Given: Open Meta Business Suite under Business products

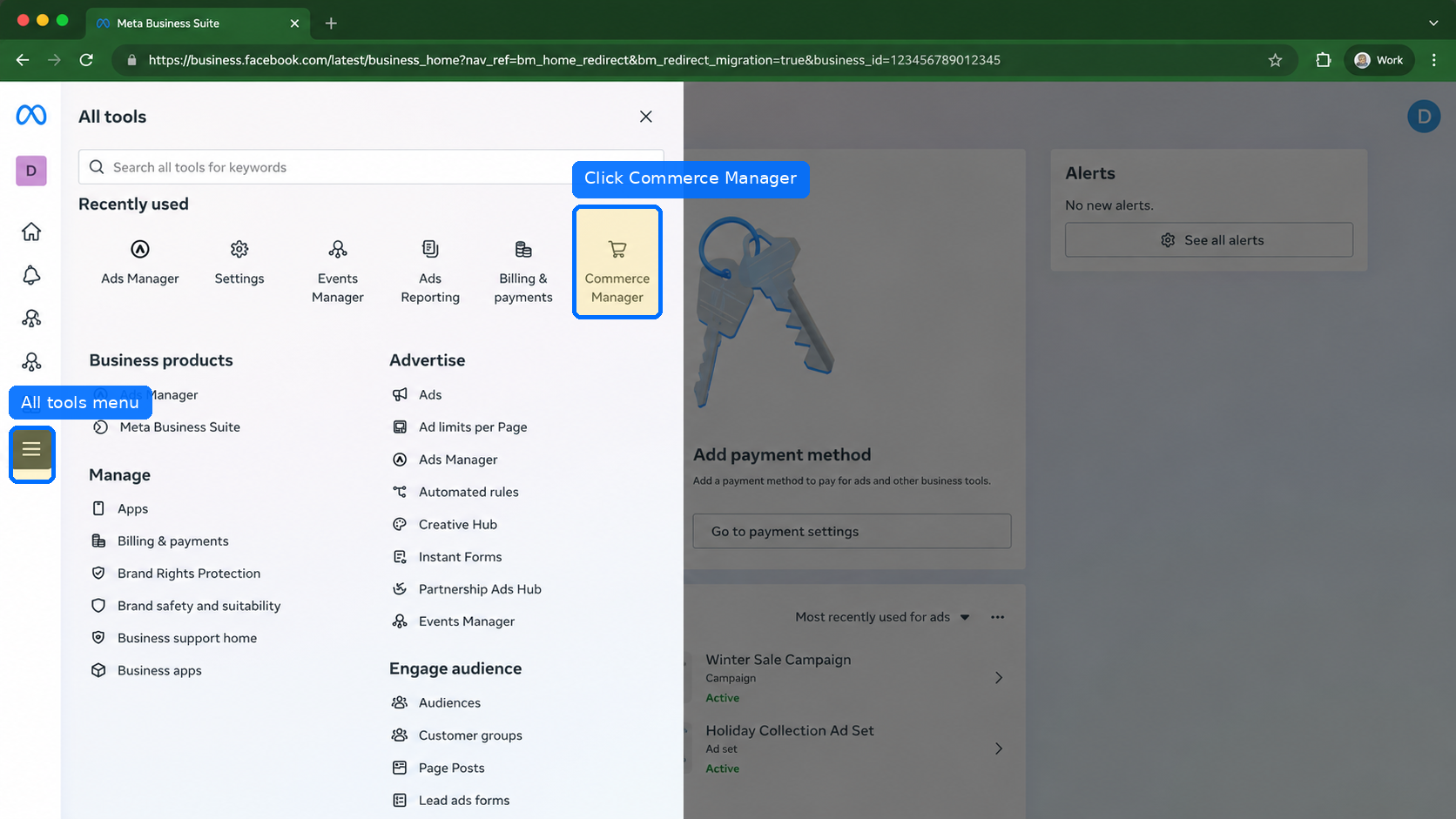Looking at the screenshot, I should 166,427.
